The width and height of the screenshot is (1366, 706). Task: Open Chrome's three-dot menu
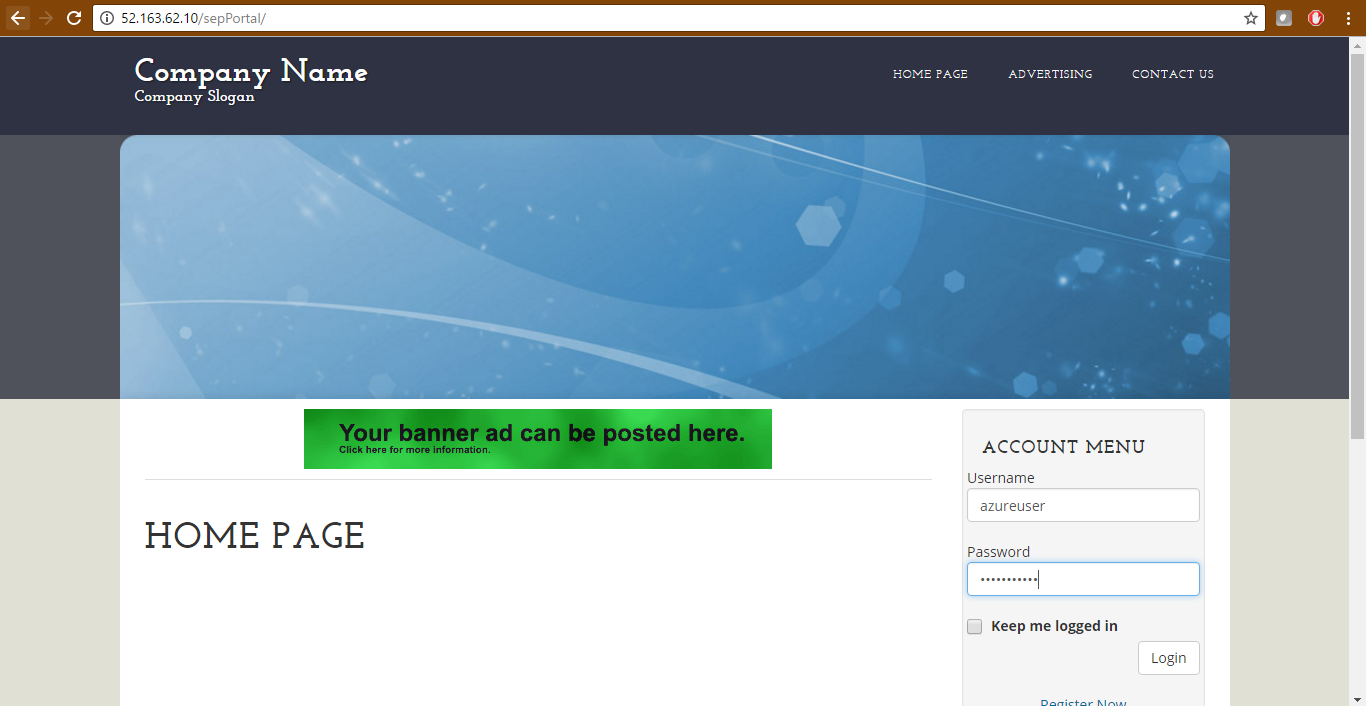pyautogui.click(x=1348, y=18)
